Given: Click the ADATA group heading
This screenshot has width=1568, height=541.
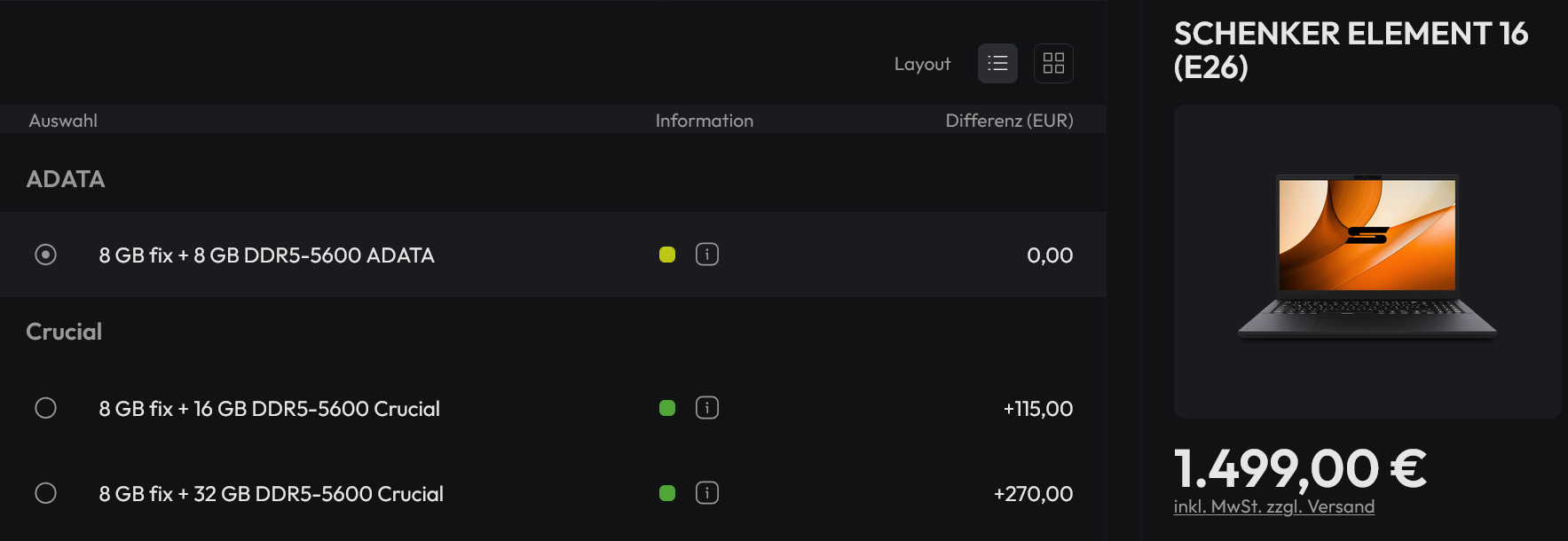Looking at the screenshot, I should [x=66, y=179].
